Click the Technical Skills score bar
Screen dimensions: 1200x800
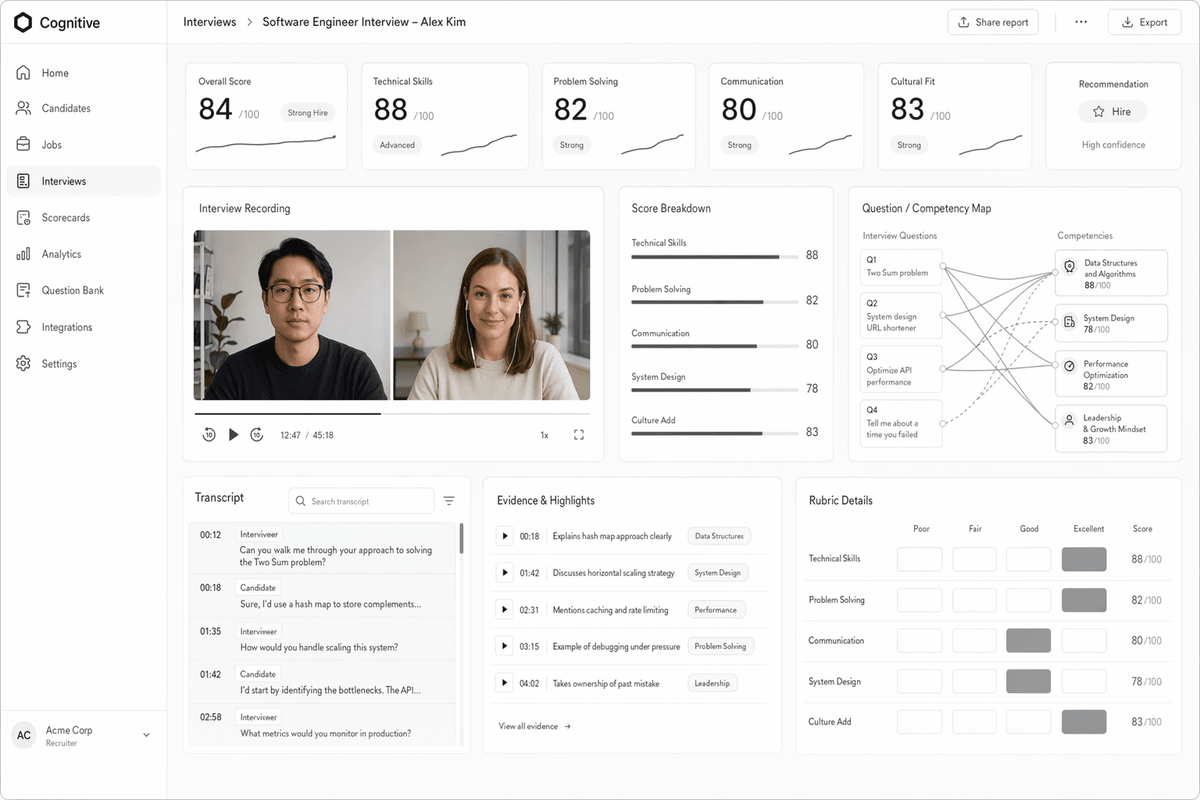click(x=713, y=257)
